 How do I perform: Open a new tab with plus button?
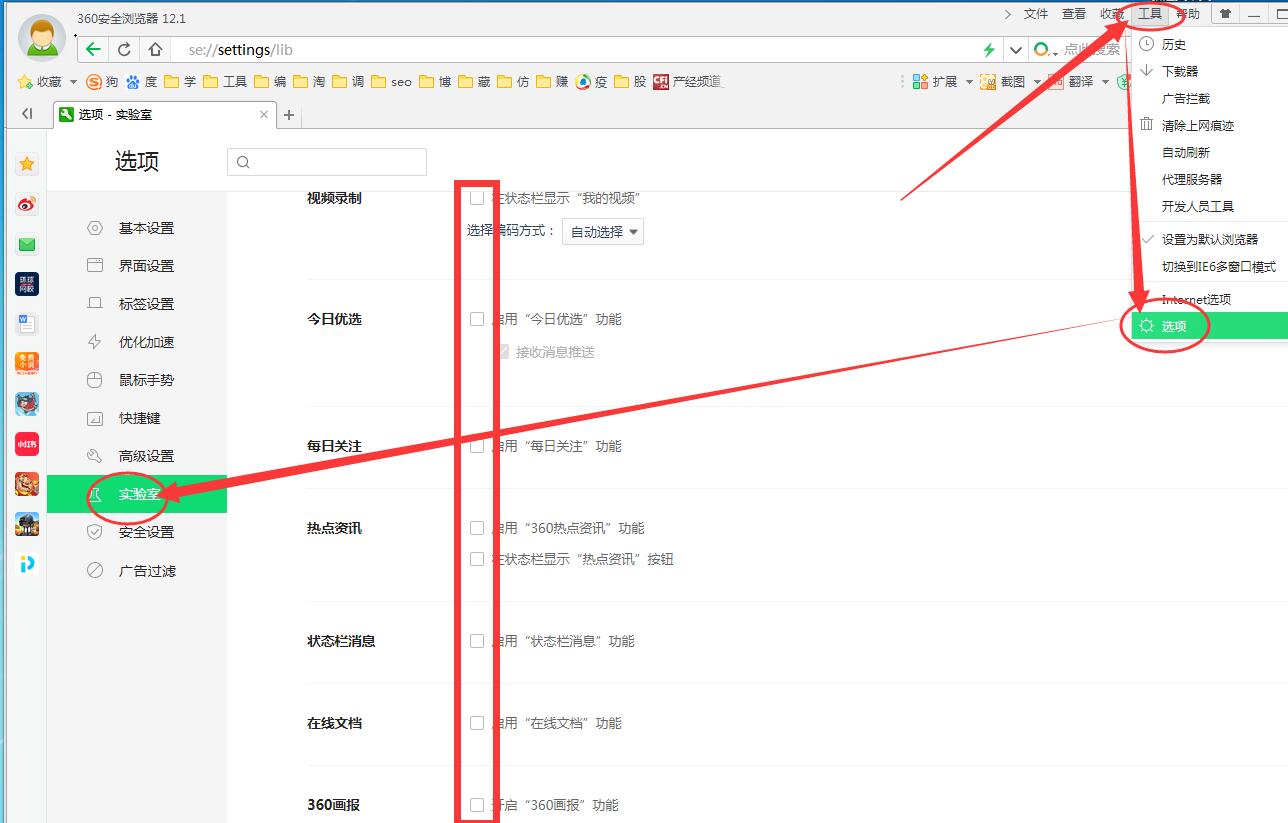pos(289,115)
